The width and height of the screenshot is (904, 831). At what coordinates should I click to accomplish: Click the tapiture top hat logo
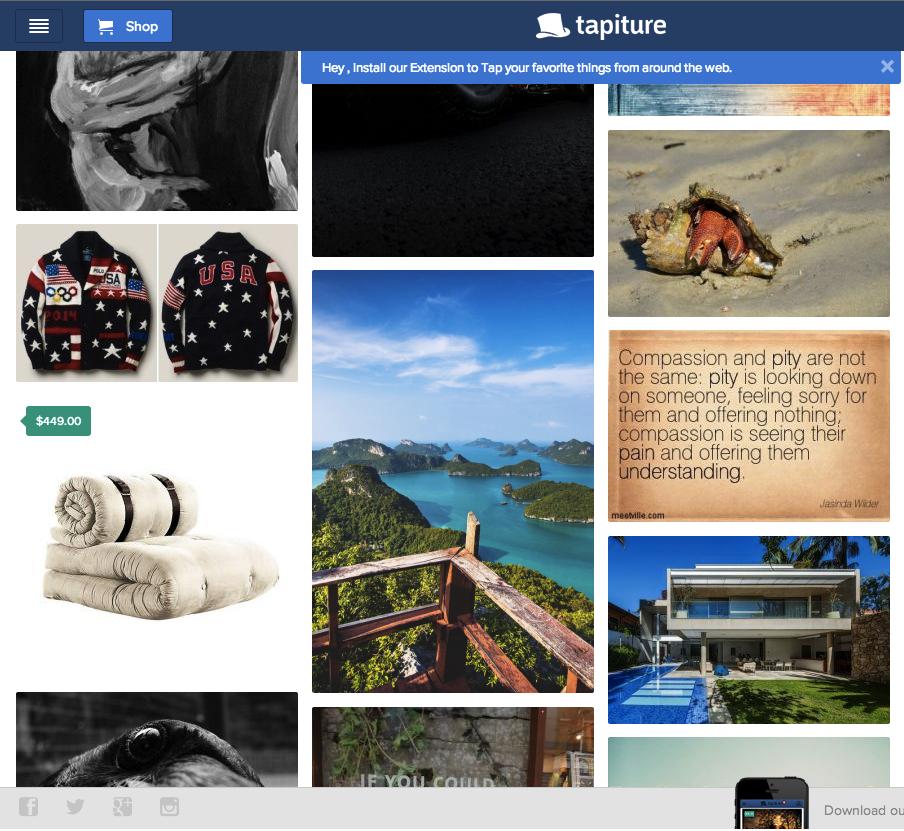[x=601, y=26]
